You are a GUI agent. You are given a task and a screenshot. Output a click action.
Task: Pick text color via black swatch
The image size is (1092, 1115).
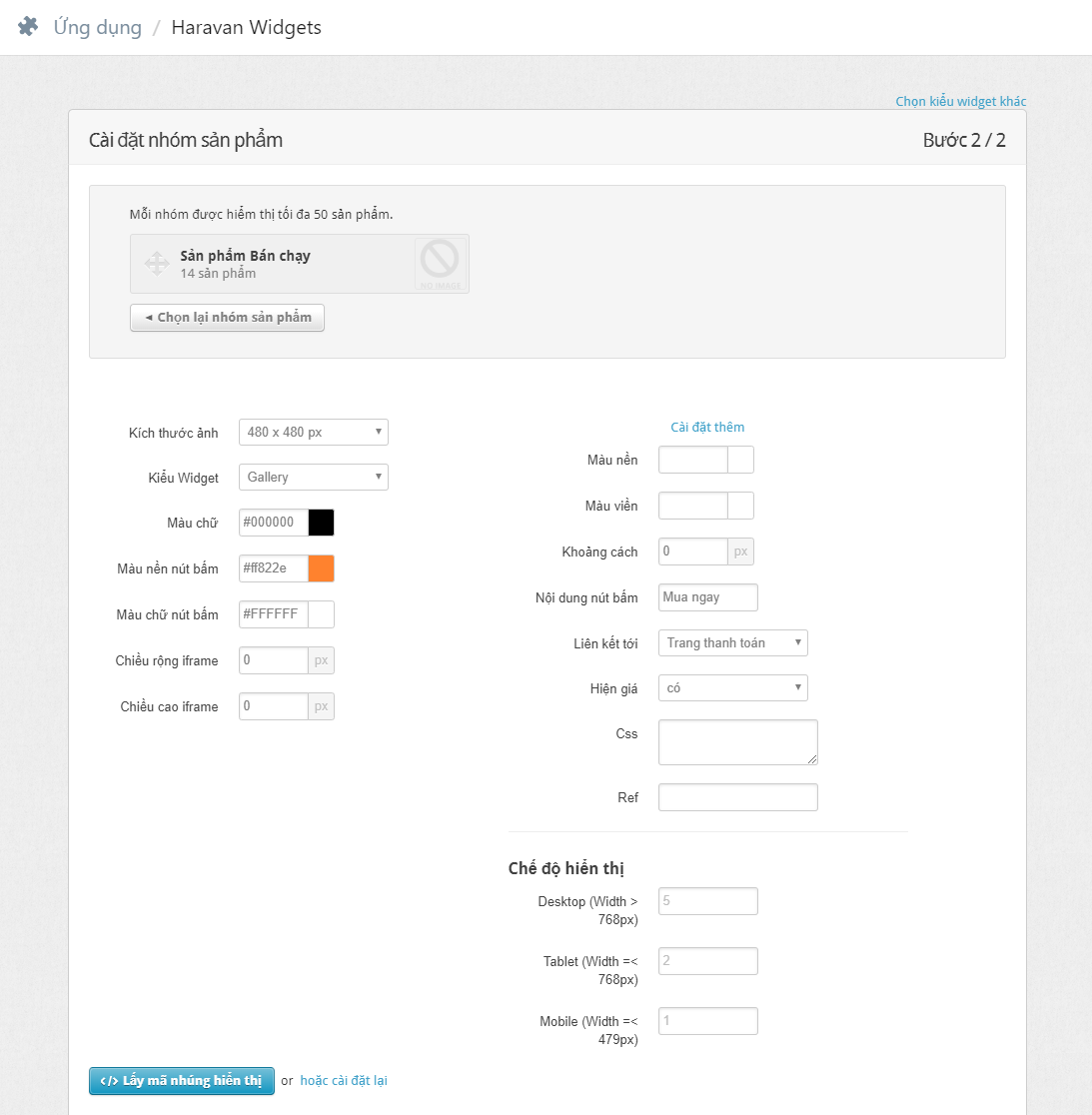[x=321, y=523]
